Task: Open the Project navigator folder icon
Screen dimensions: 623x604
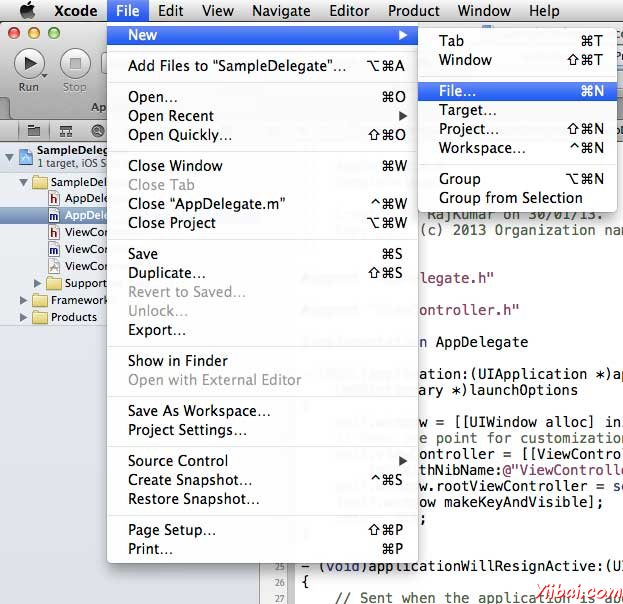Action: click(x=34, y=131)
